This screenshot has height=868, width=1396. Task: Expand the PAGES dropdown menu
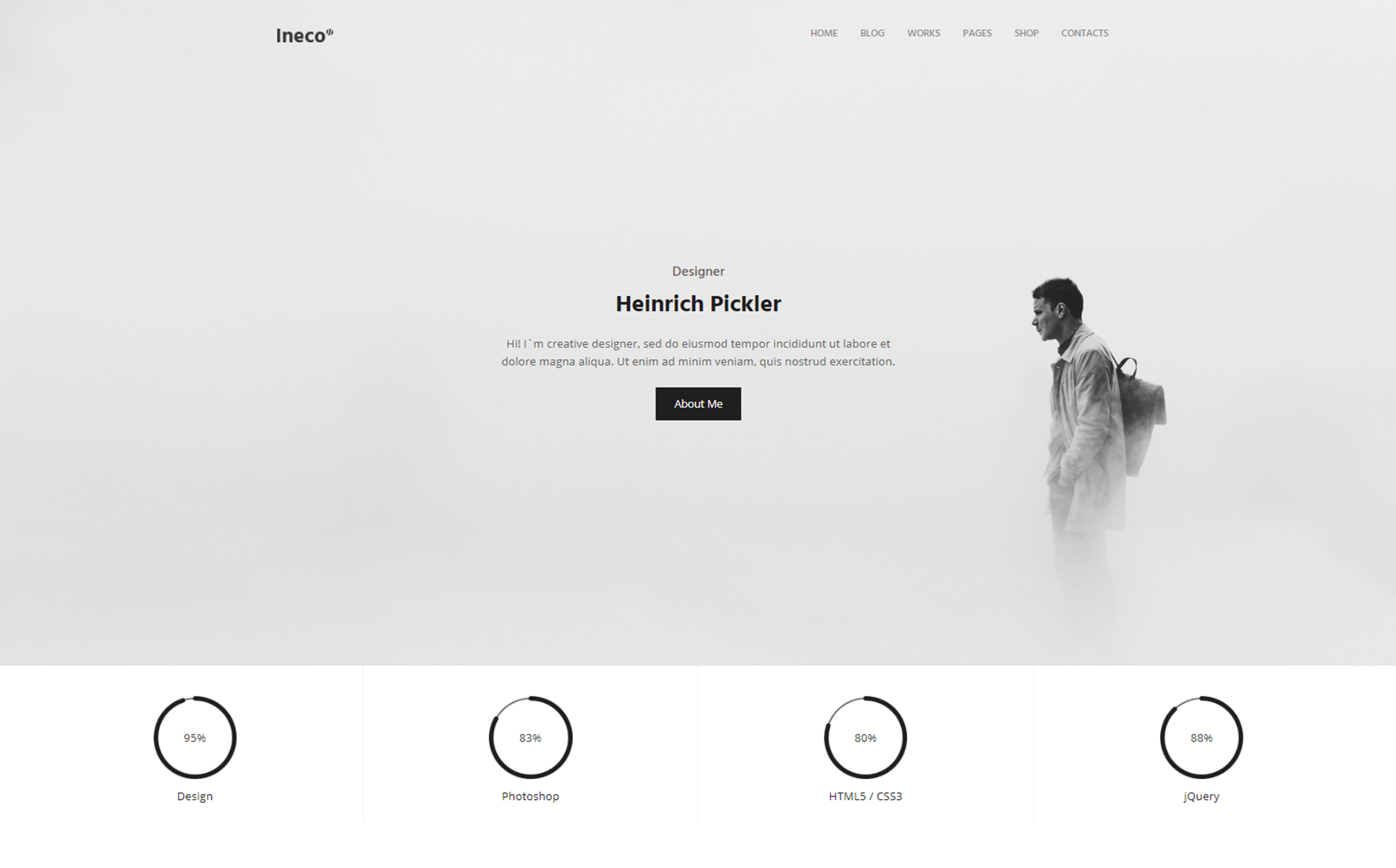point(976,32)
